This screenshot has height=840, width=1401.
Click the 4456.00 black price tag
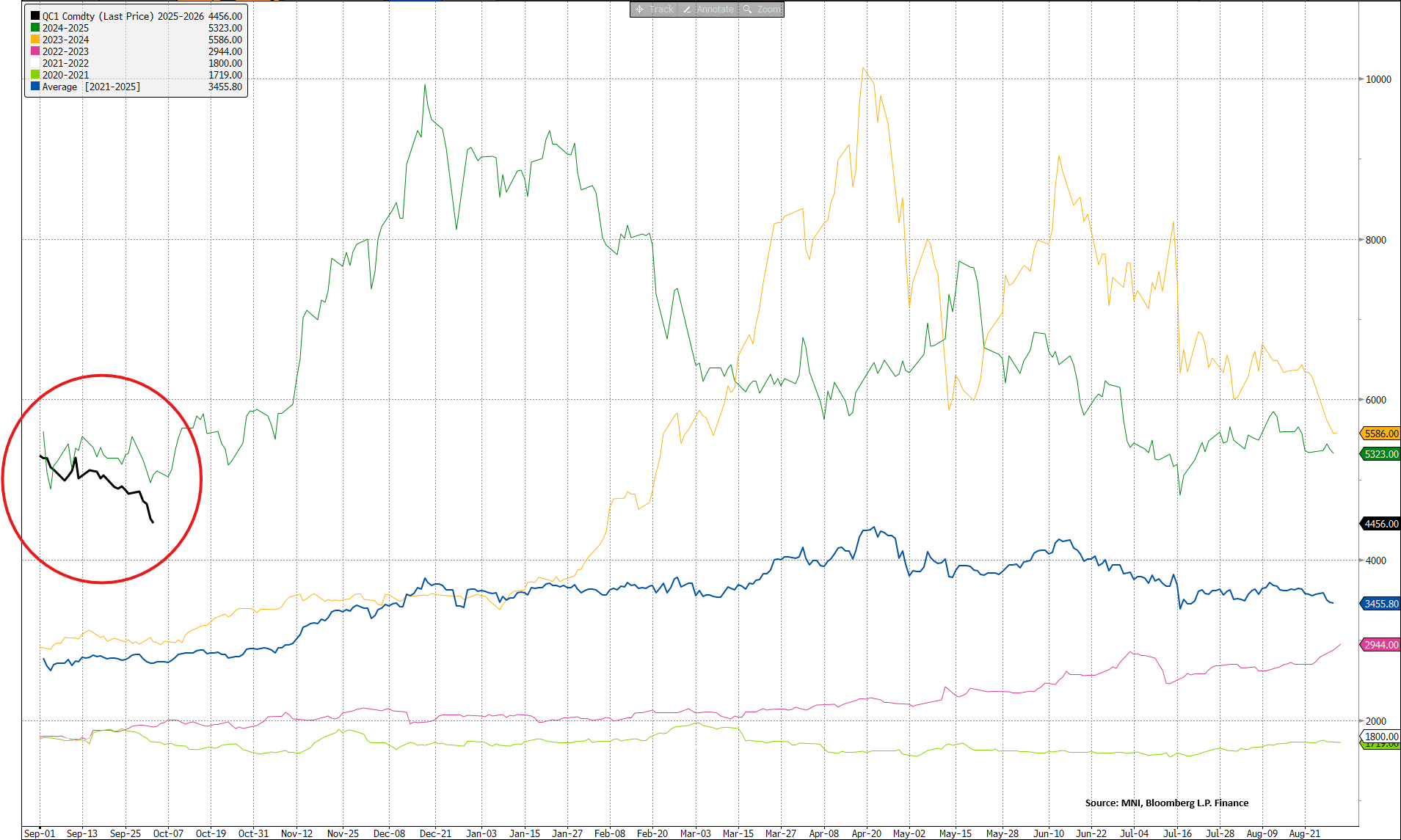coord(1380,524)
